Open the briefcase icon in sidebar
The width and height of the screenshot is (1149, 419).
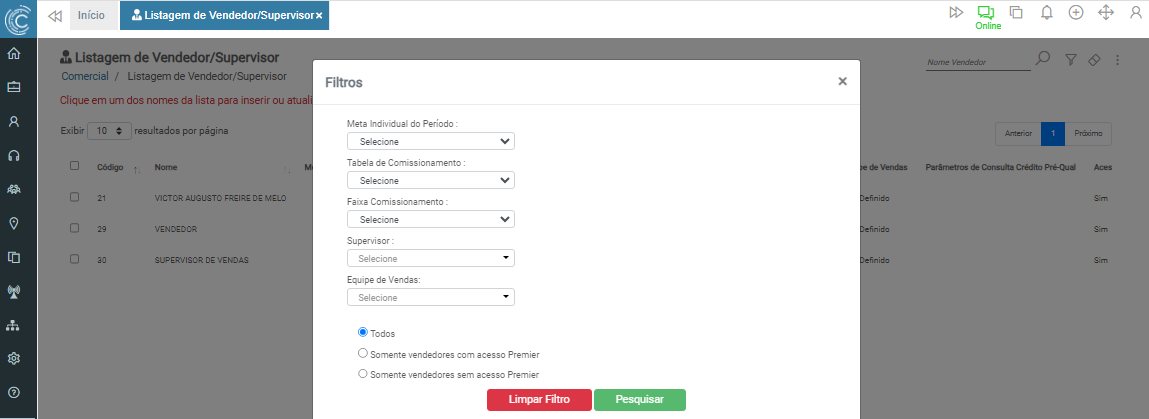click(x=14, y=87)
